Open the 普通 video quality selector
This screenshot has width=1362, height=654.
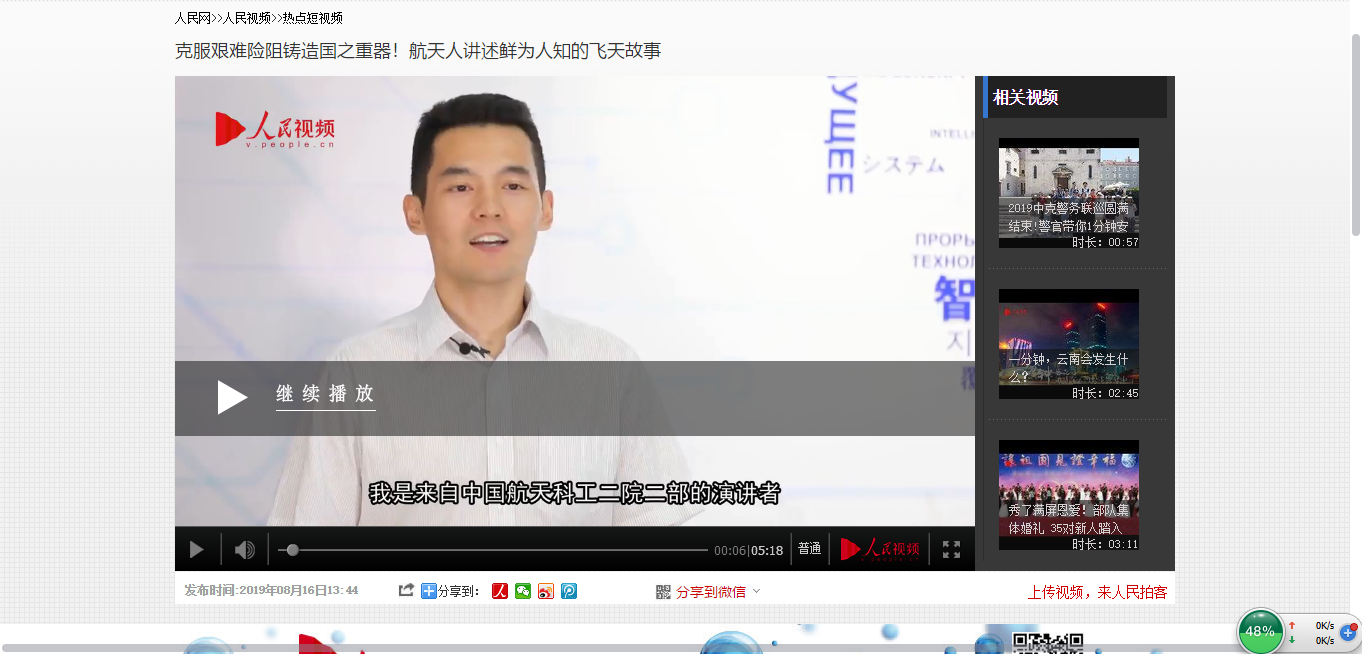[809, 549]
